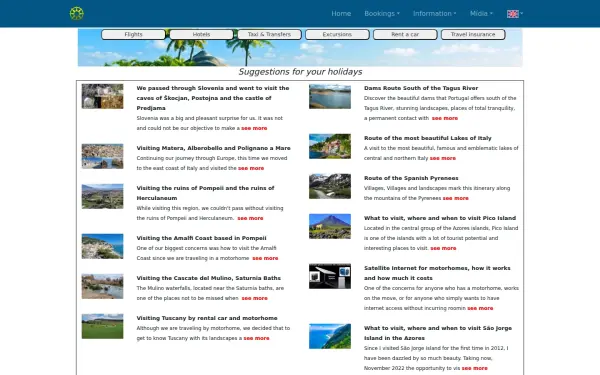Open the Spanish Pyrenees thumbnail image
The height and width of the screenshot is (375, 600).
330,186
